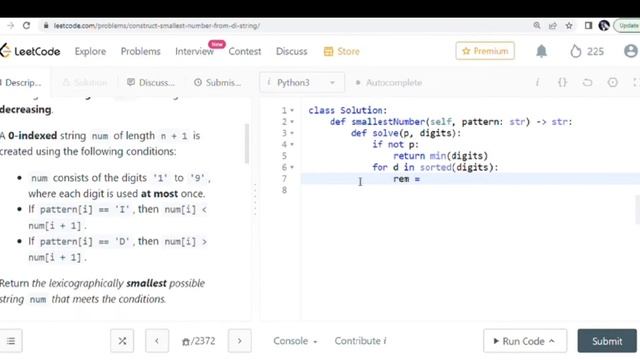Image resolution: width=640 pixels, height=360 pixels.
Task: Expand the Console panel
Action: [x=295, y=341]
